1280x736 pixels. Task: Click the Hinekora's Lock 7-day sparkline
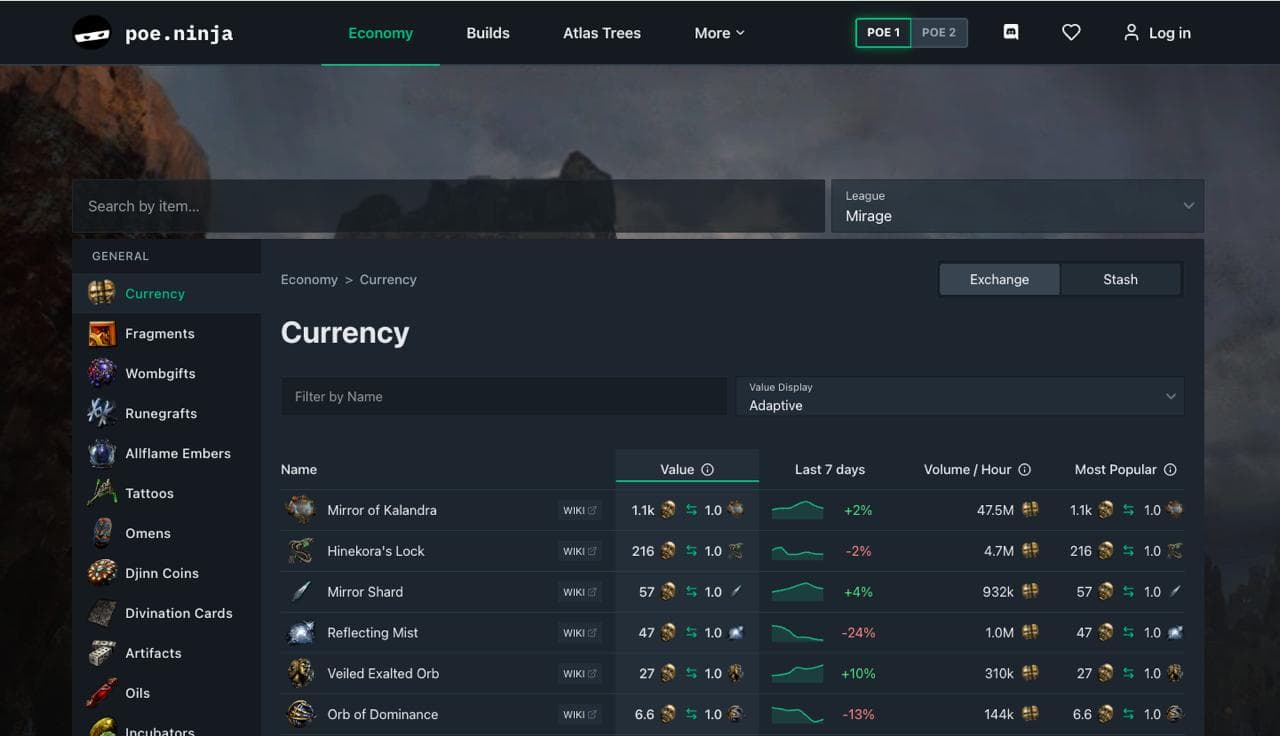[798, 551]
